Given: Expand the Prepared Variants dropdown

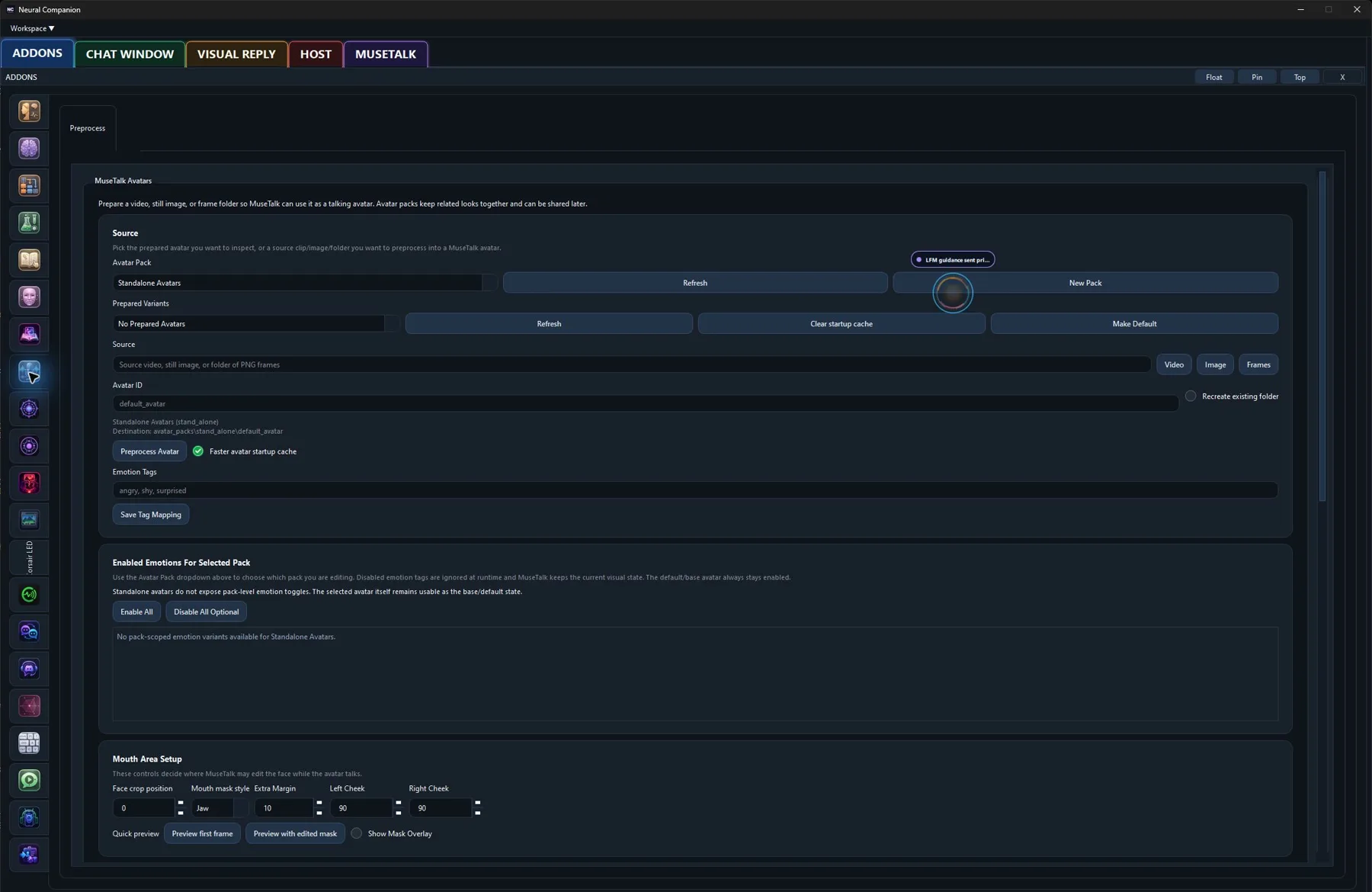Looking at the screenshot, I should [256, 324].
